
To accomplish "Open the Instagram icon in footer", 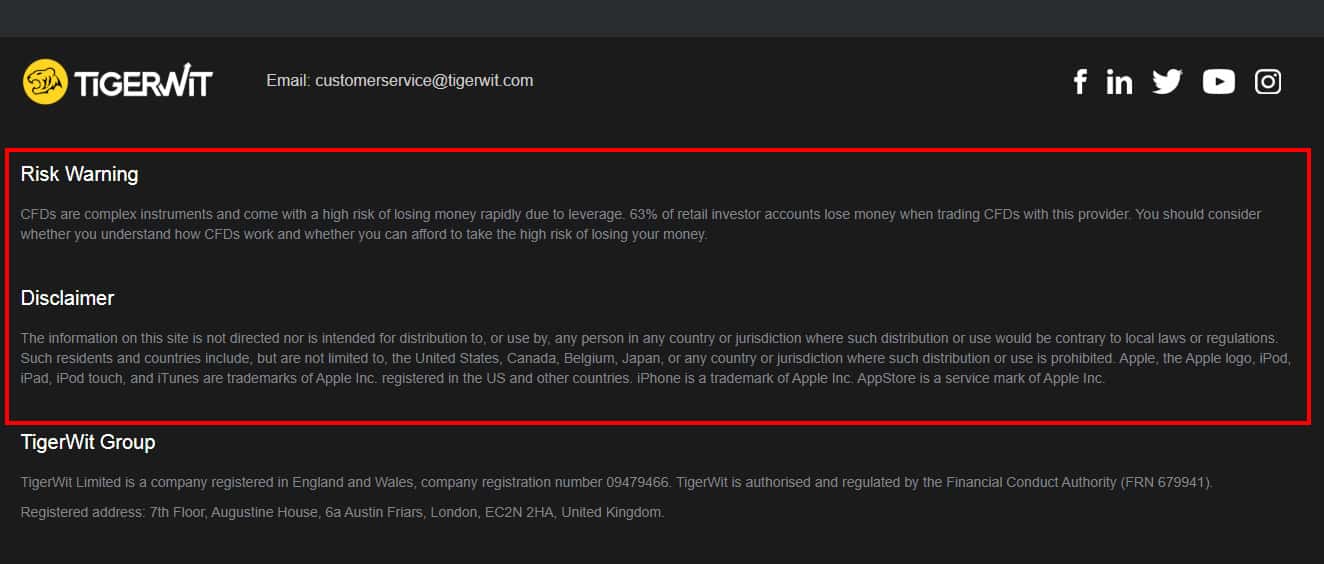I will 1268,82.
